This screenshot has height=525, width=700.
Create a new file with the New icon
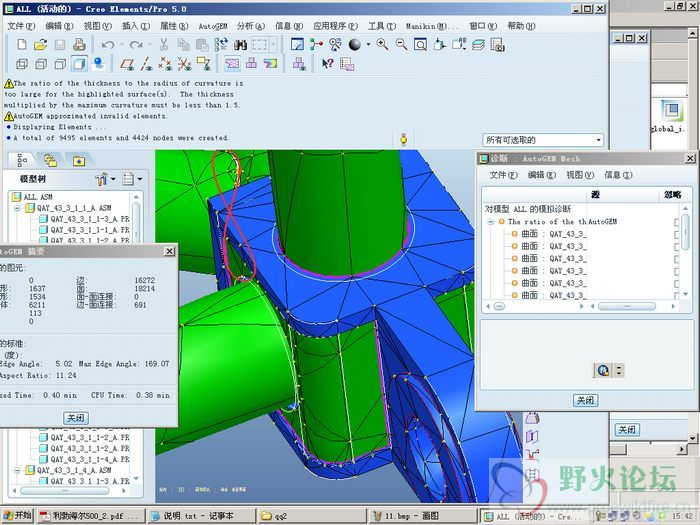(x=22, y=44)
